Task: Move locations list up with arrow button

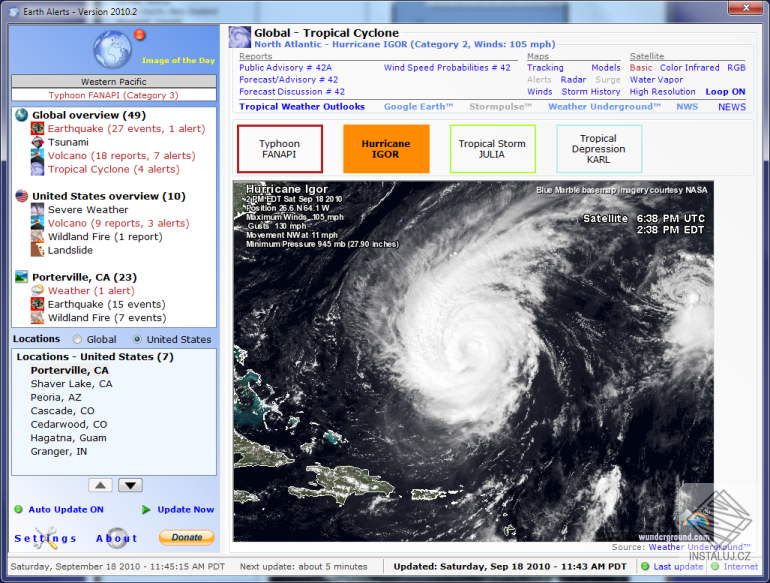Action: point(101,485)
